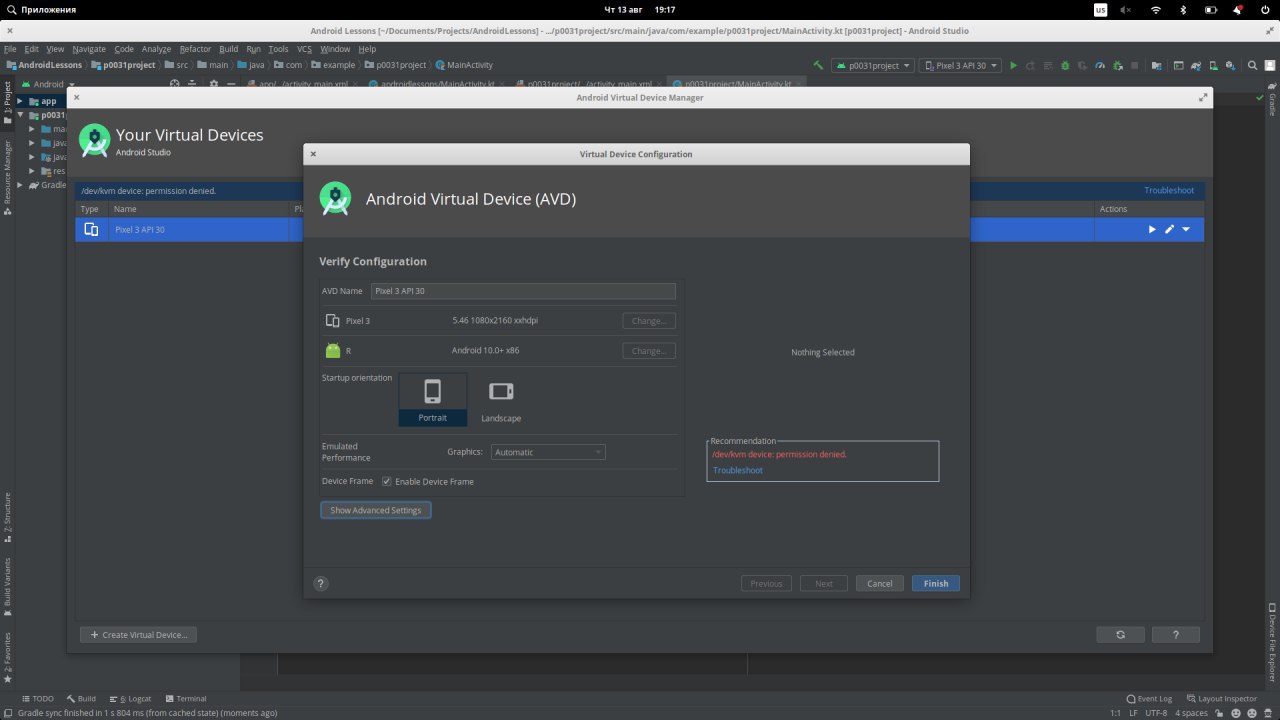Screen dimensions: 1280x720
Task: Open the Android view selector in Project panel
Action: point(48,85)
